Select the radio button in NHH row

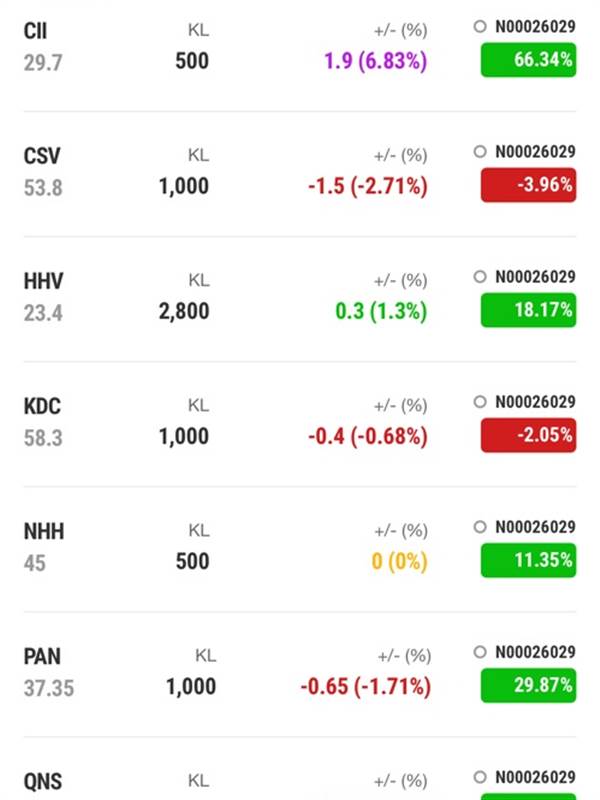[x=480, y=527]
